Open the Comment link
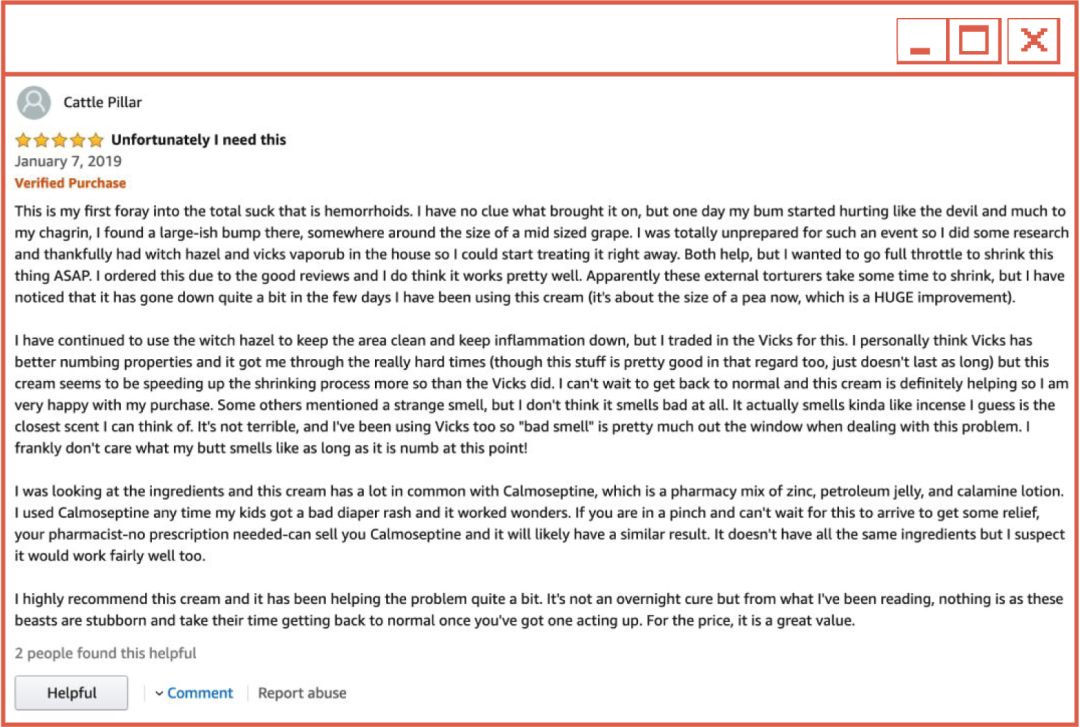The height and width of the screenshot is (727, 1080). (200, 693)
